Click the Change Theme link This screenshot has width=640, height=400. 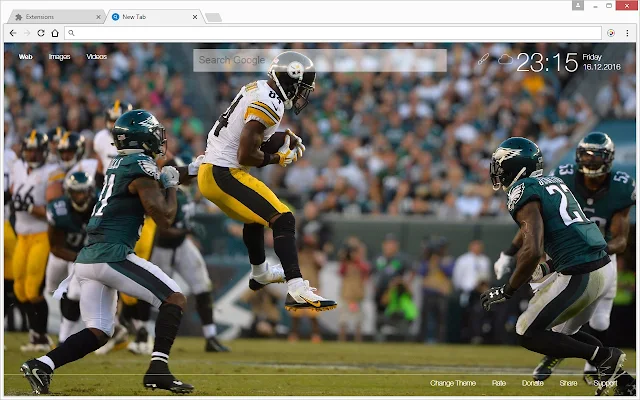pyautogui.click(x=453, y=383)
